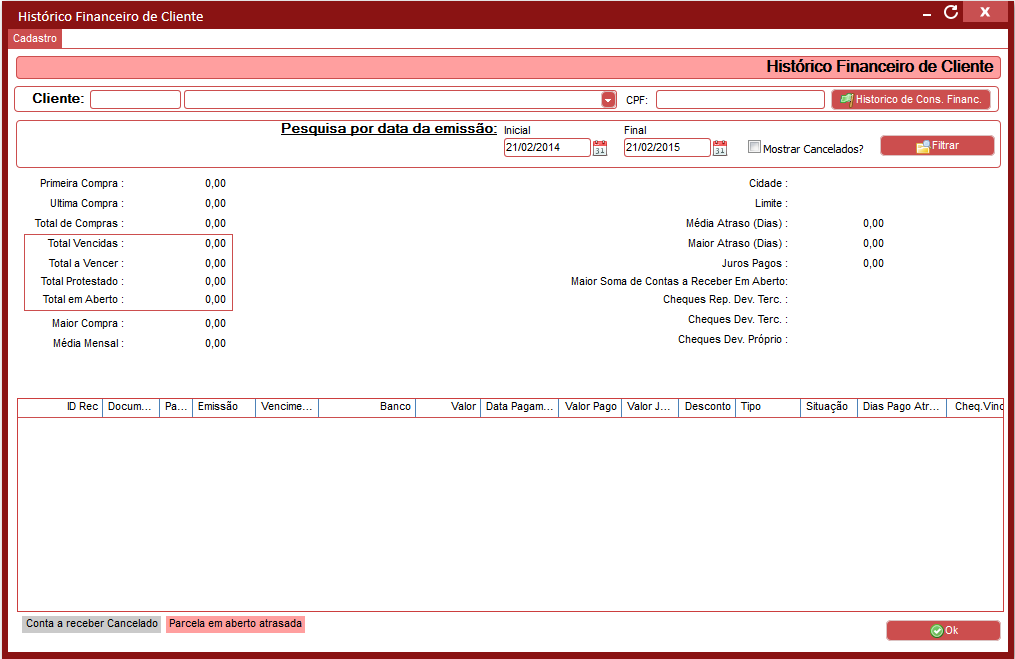Click the Total Protestado label

coord(82,282)
